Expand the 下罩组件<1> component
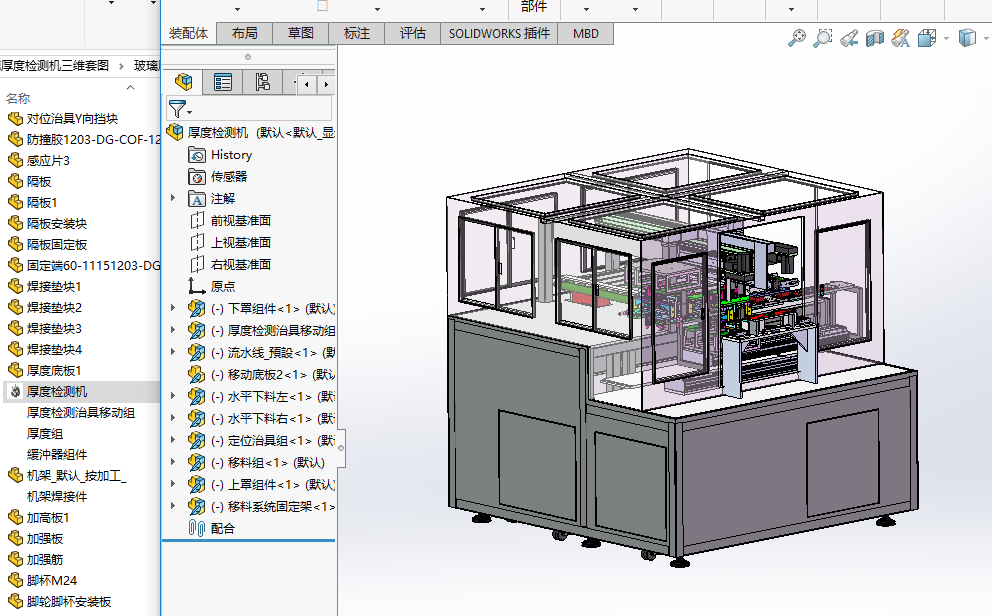This screenshot has height=616, width=992. point(173,309)
